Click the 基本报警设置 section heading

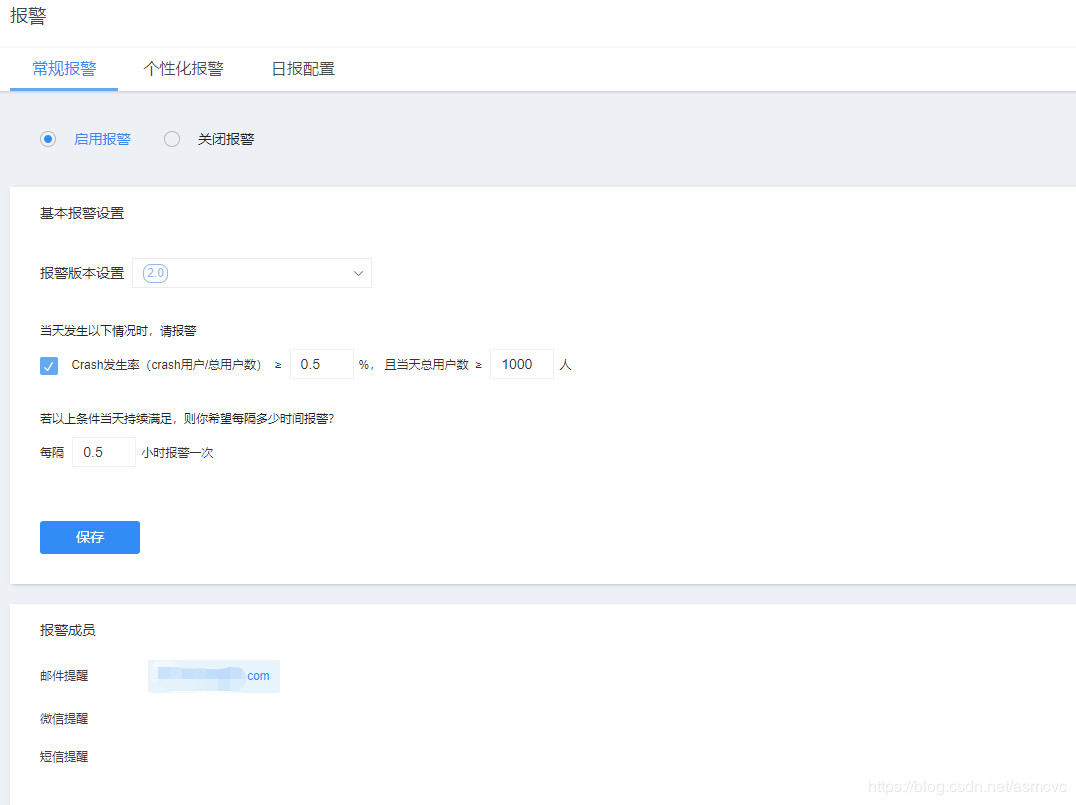click(82, 213)
